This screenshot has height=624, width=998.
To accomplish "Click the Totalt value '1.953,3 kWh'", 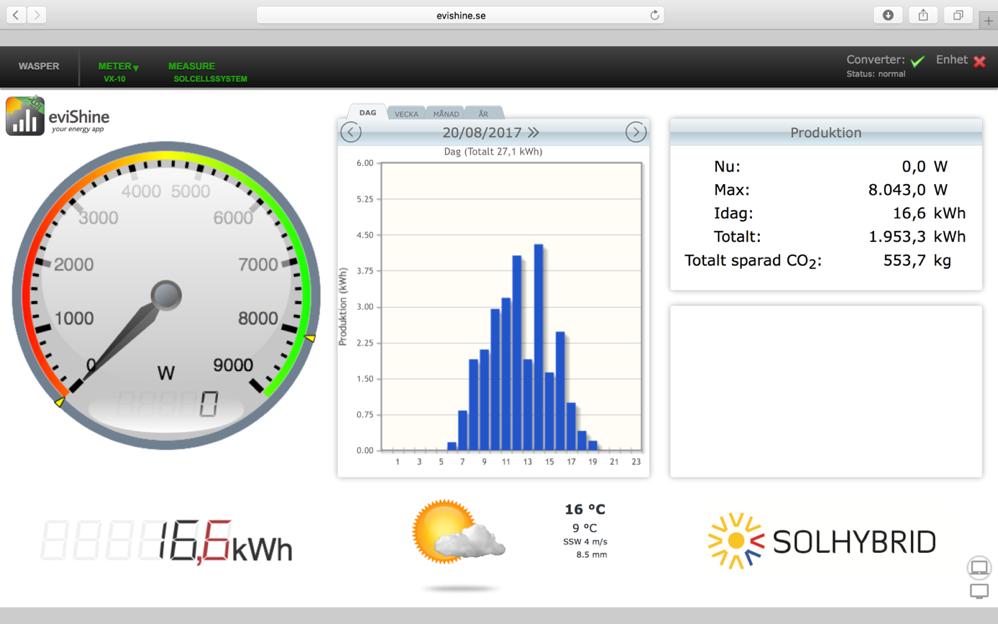I will tap(917, 237).
